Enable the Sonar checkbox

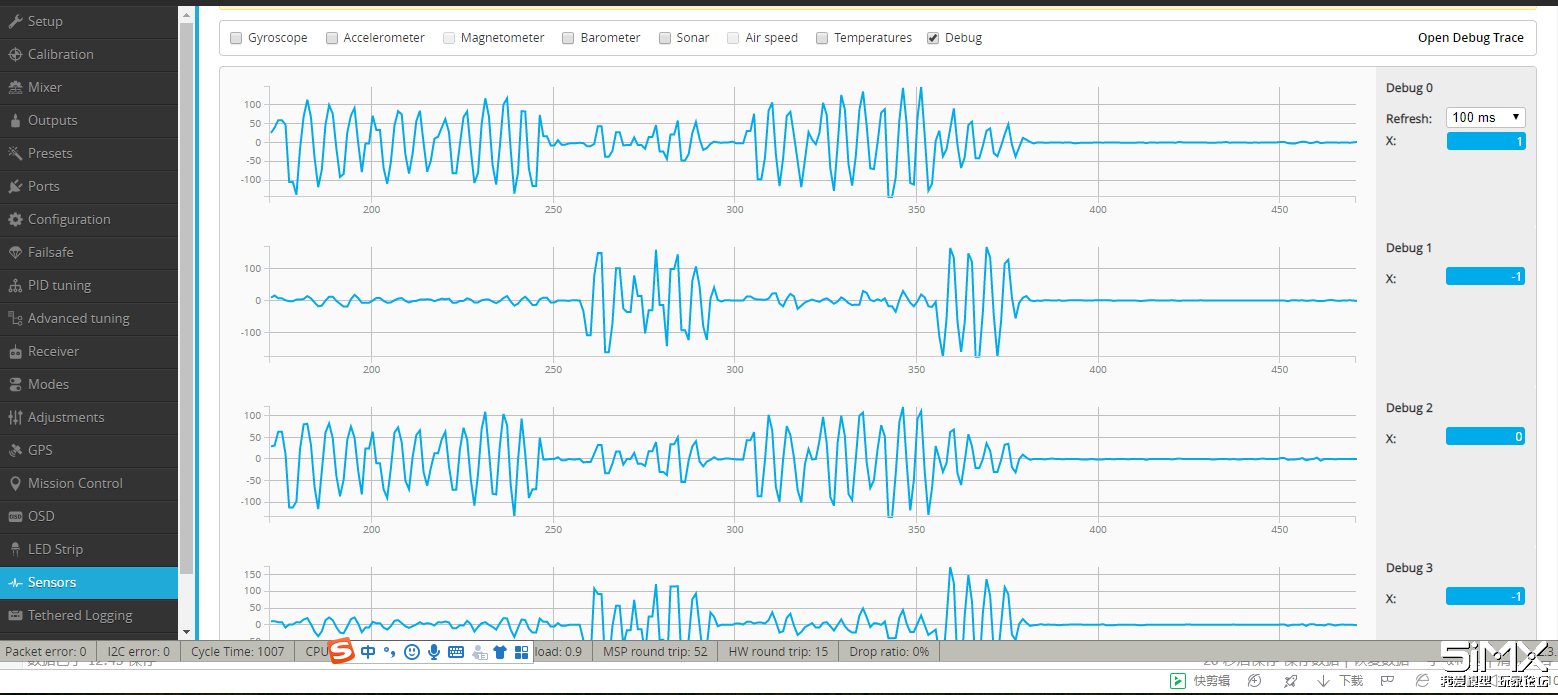pos(665,38)
